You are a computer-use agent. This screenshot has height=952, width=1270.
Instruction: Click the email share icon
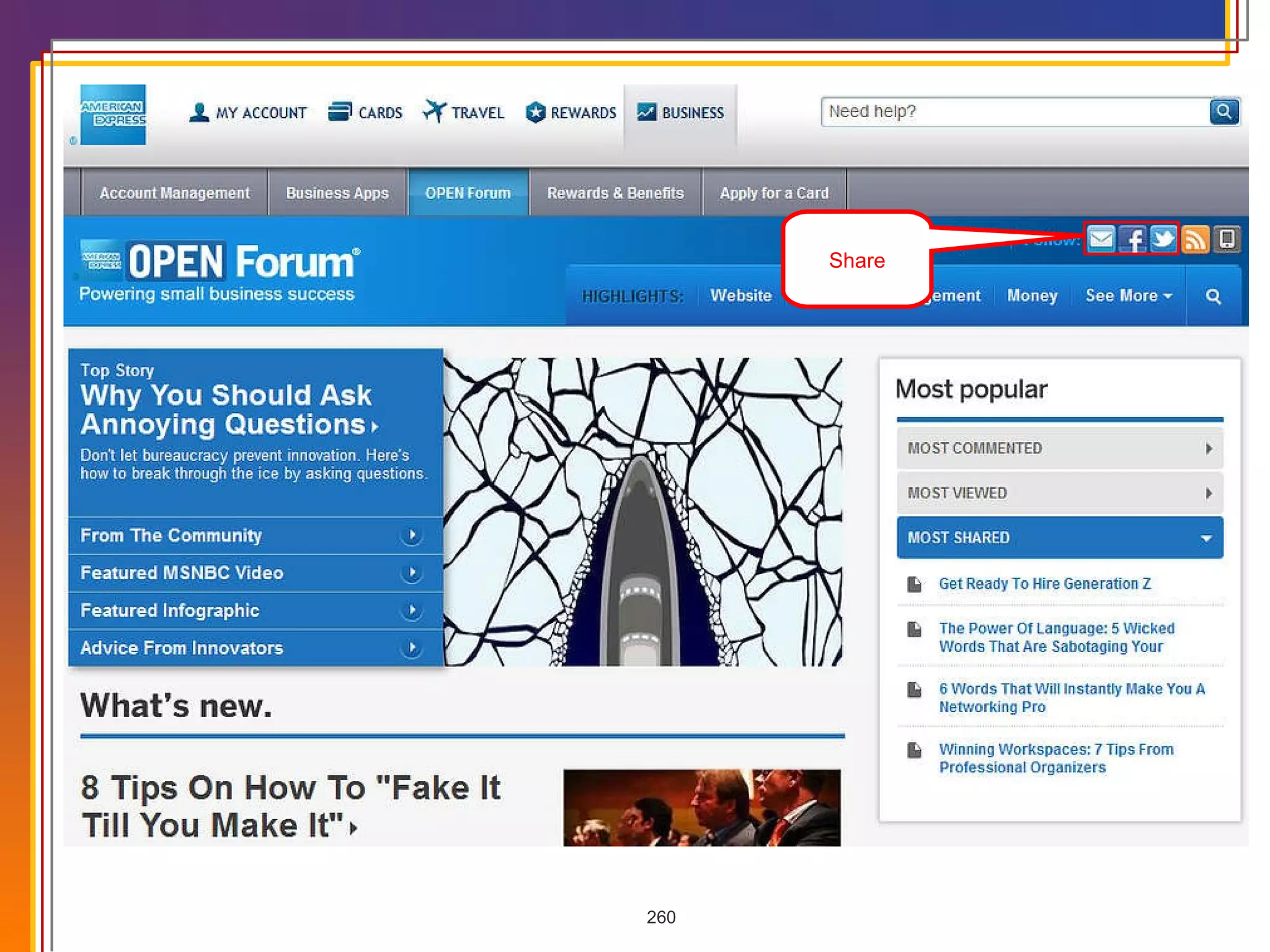pyautogui.click(x=1101, y=239)
